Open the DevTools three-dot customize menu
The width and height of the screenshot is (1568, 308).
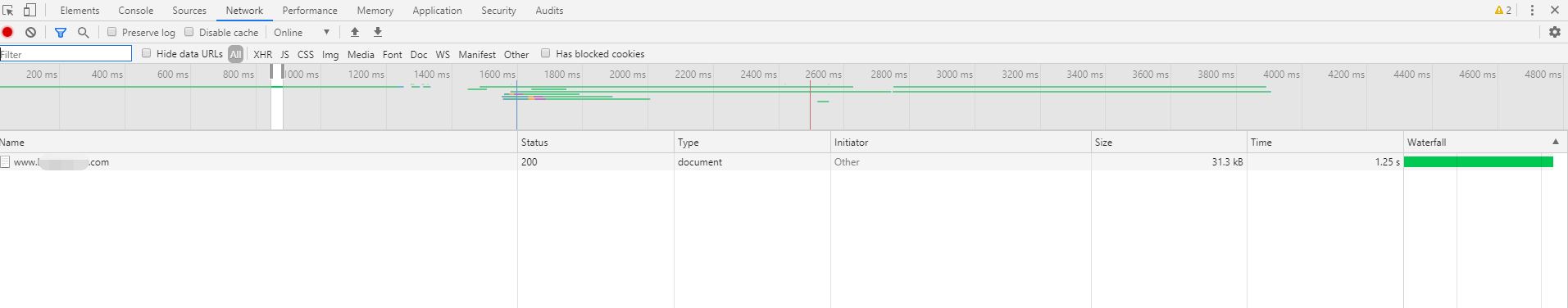coord(1532,11)
